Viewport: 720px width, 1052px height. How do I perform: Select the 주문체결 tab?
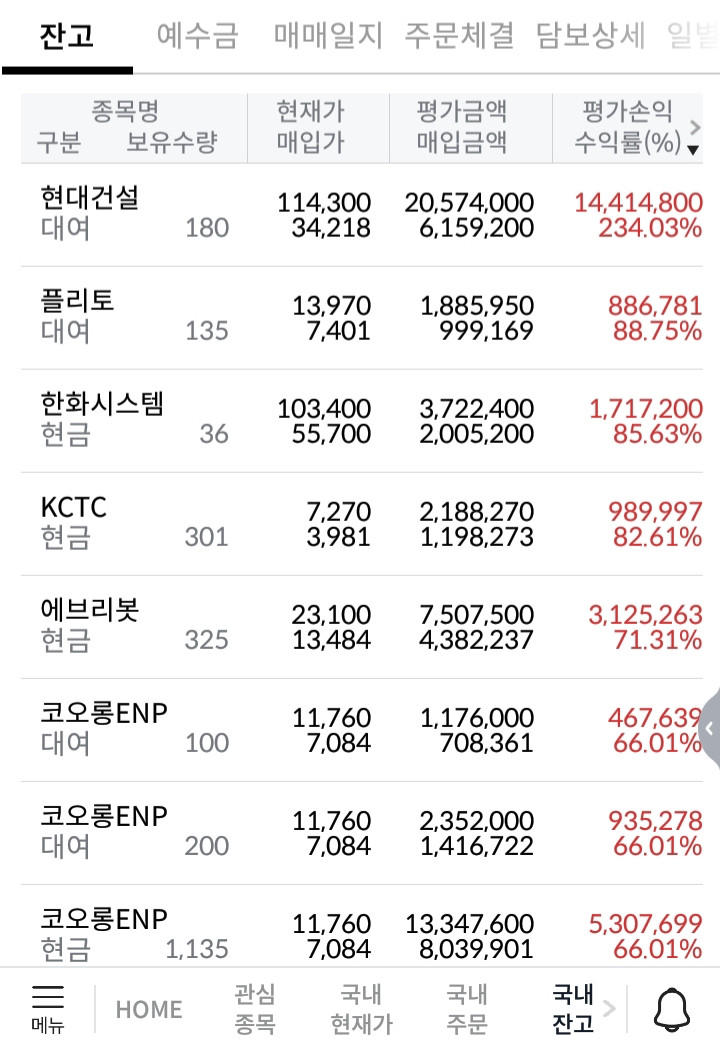pyautogui.click(x=459, y=37)
